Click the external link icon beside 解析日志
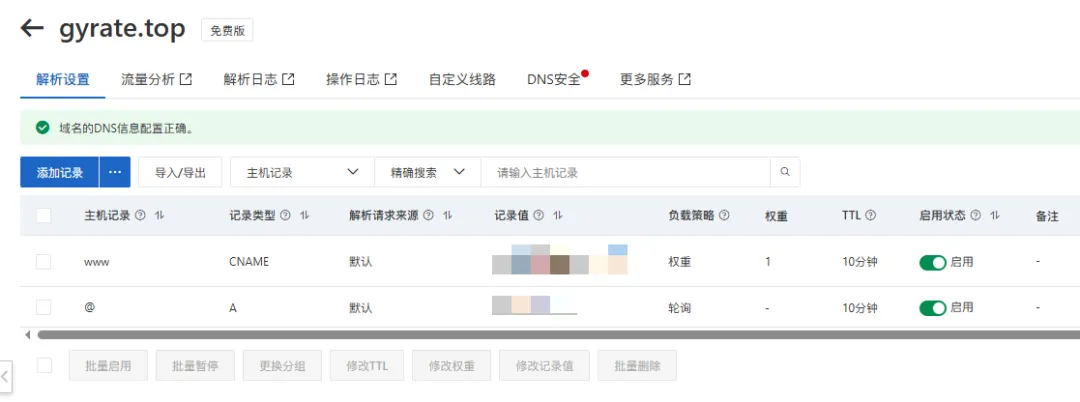The width and height of the screenshot is (1080, 402). [x=289, y=79]
